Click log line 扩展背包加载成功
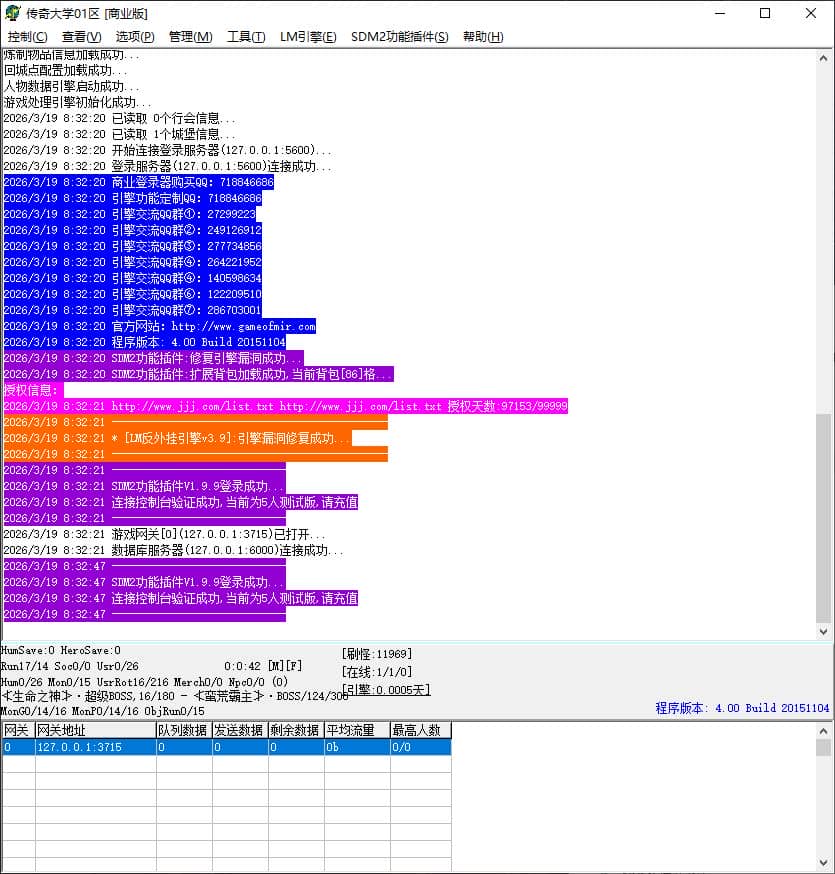 pos(198,375)
